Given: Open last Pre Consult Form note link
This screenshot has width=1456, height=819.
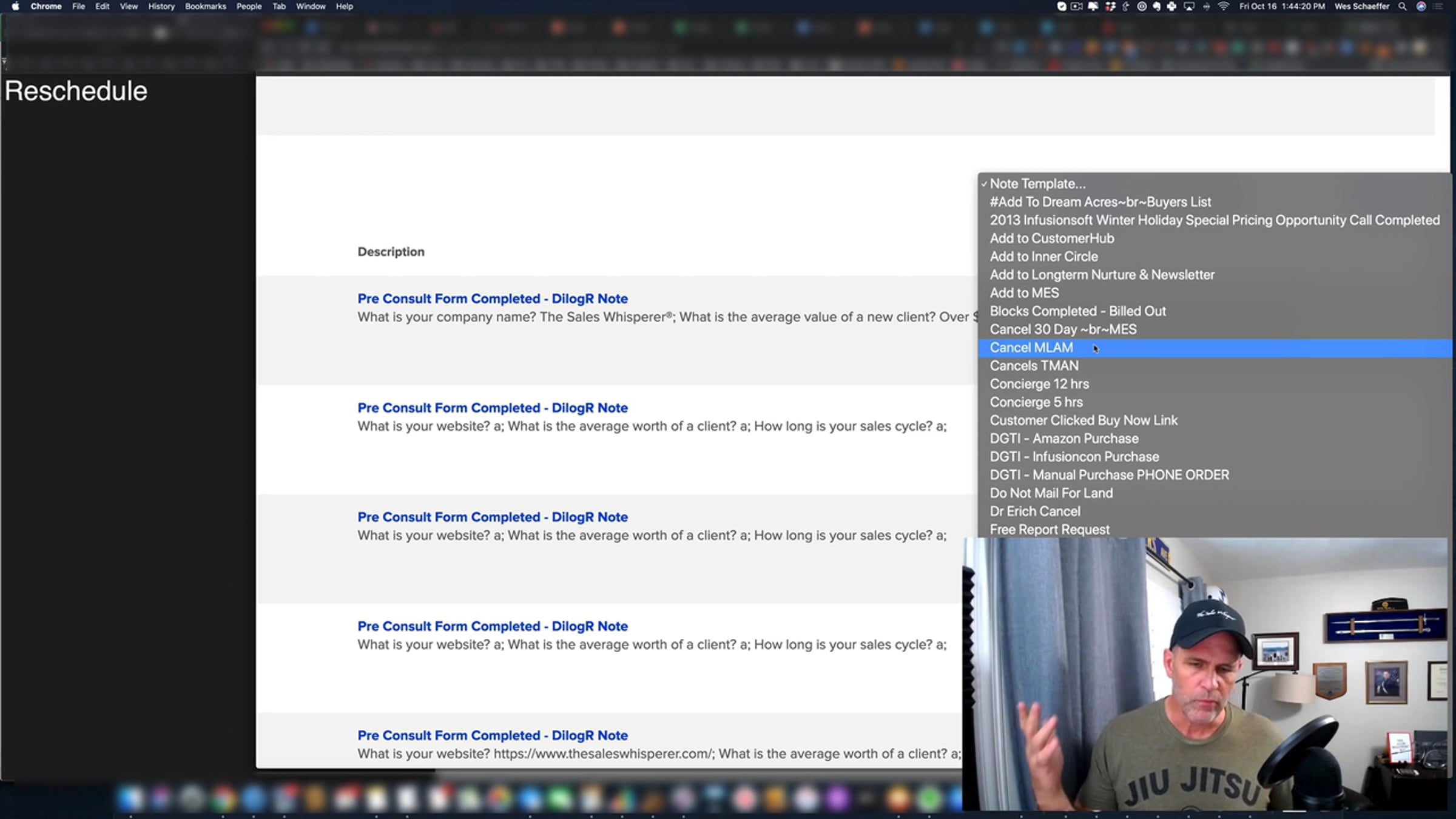Looking at the screenshot, I should pyautogui.click(x=492, y=735).
